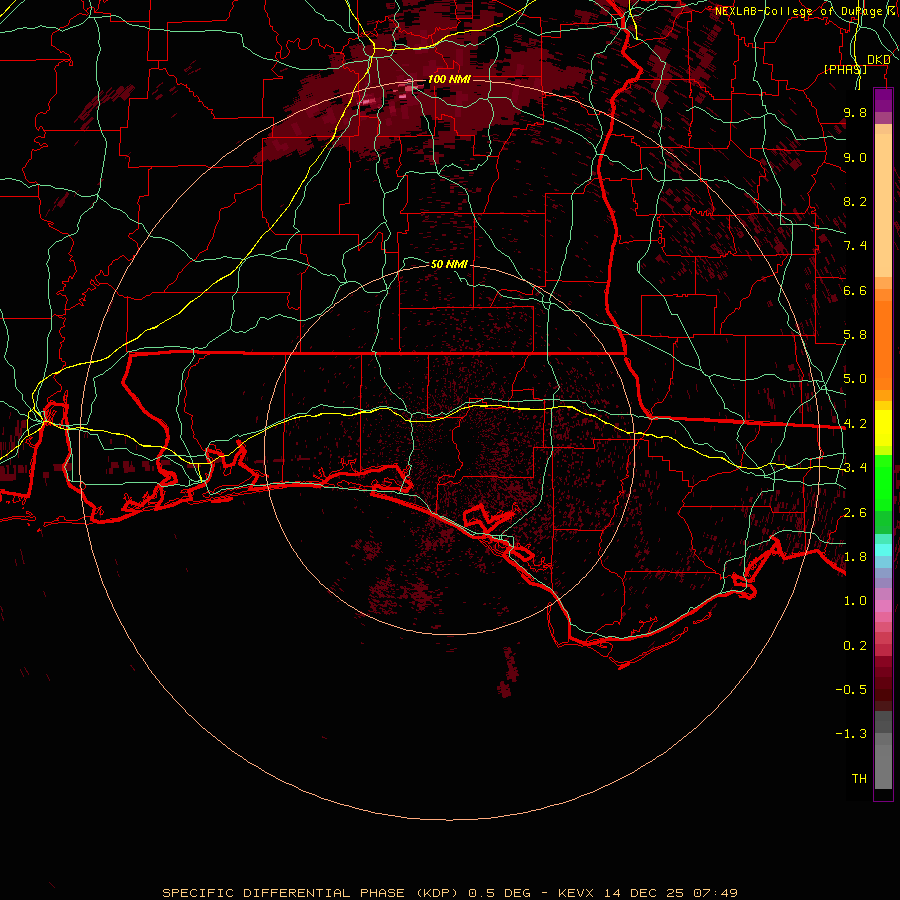
Task: Click the 9.0 scale label
Action: [x=855, y=157]
